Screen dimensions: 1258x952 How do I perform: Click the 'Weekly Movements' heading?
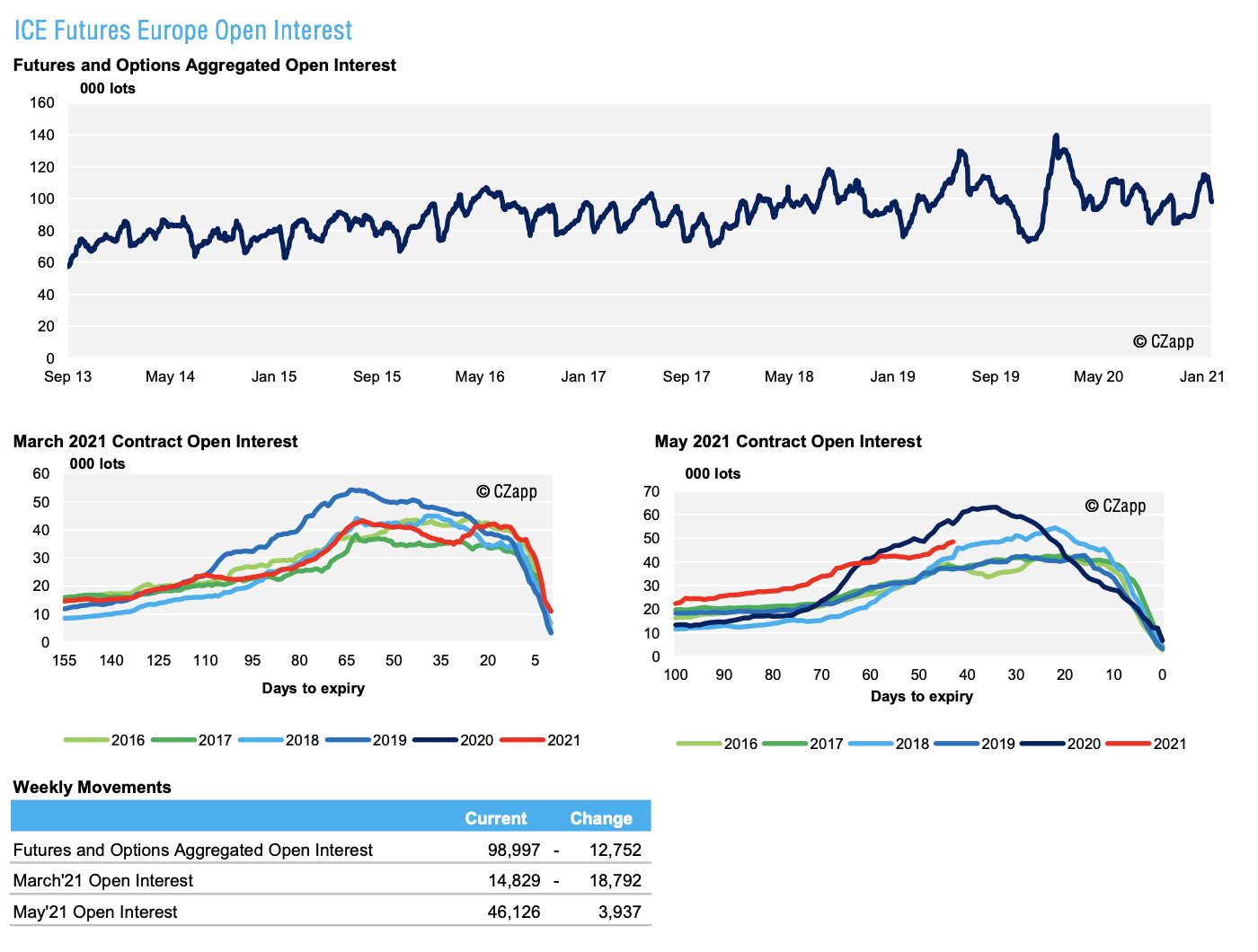93,788
